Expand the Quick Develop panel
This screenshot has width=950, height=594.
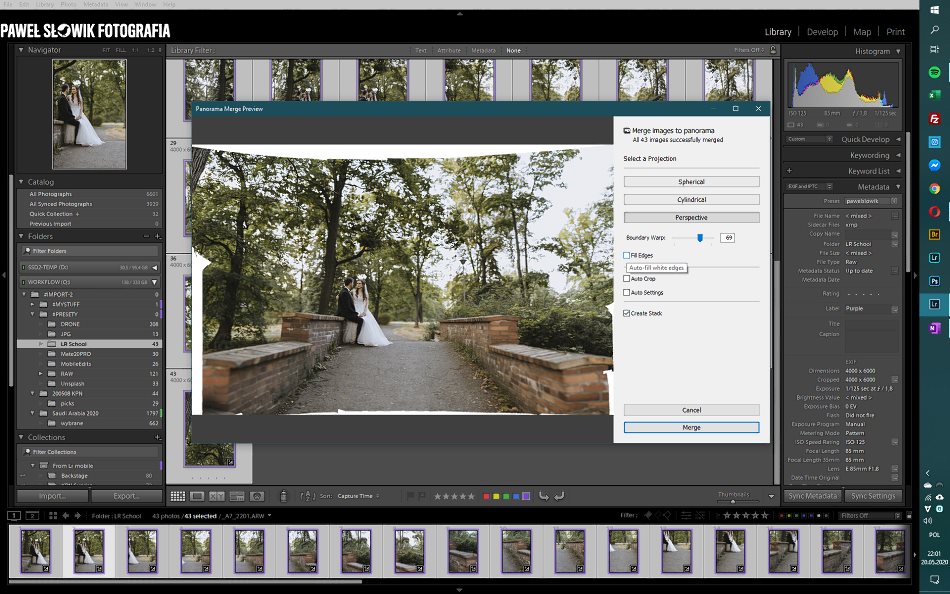pyautogui.click(x=898, y=139)
